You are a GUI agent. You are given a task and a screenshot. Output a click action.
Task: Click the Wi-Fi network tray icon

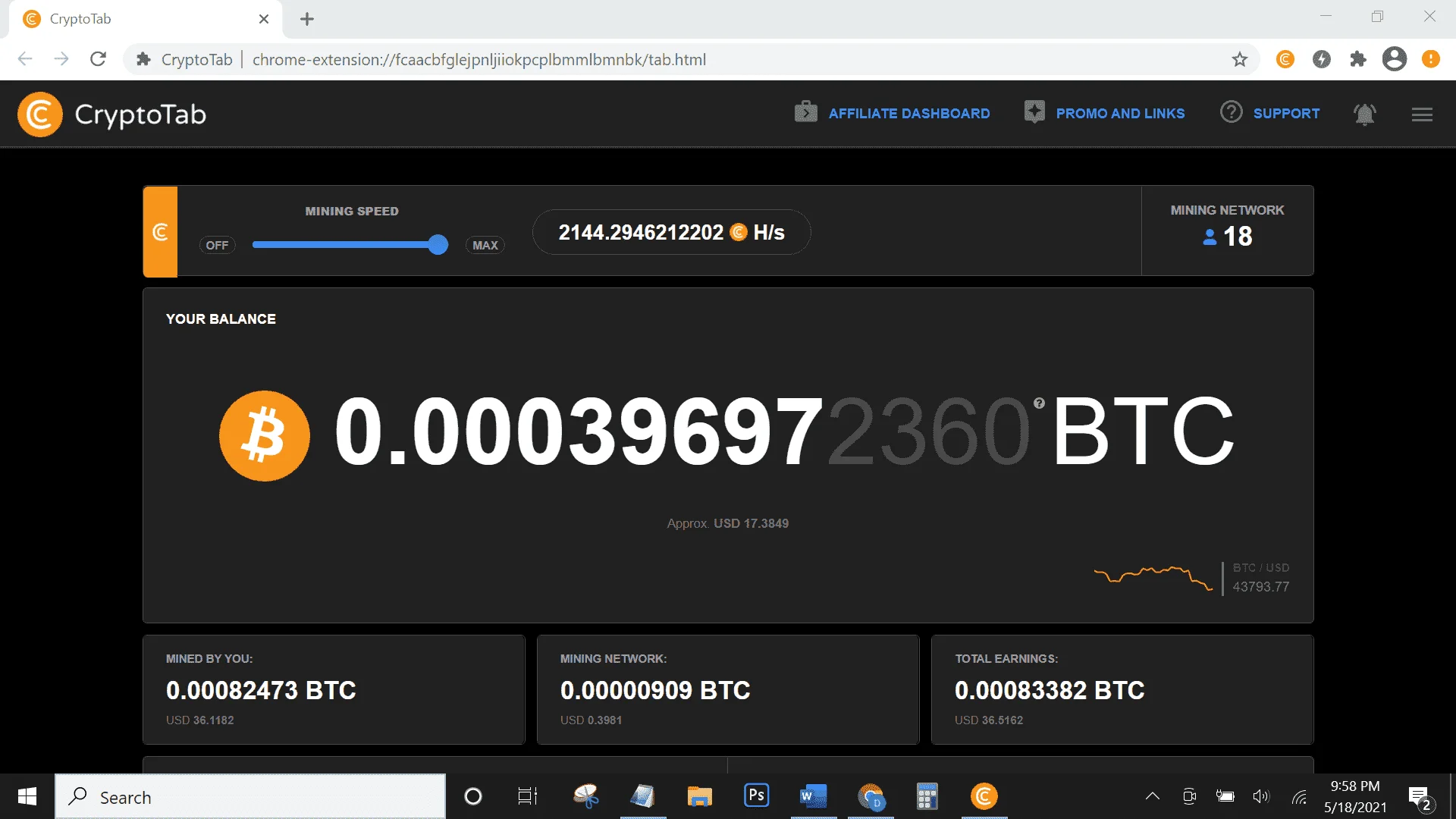1299,796
